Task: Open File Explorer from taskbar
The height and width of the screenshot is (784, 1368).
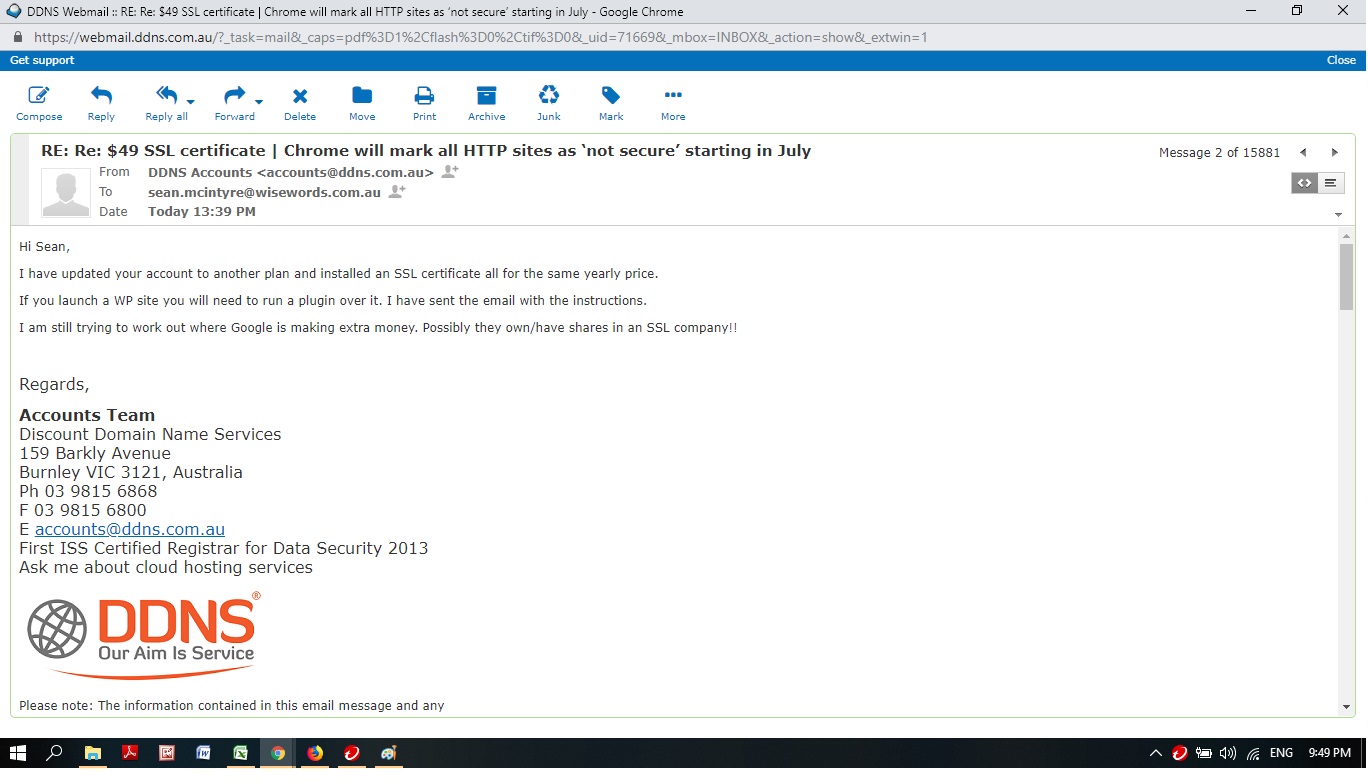Action: point(92,753)
